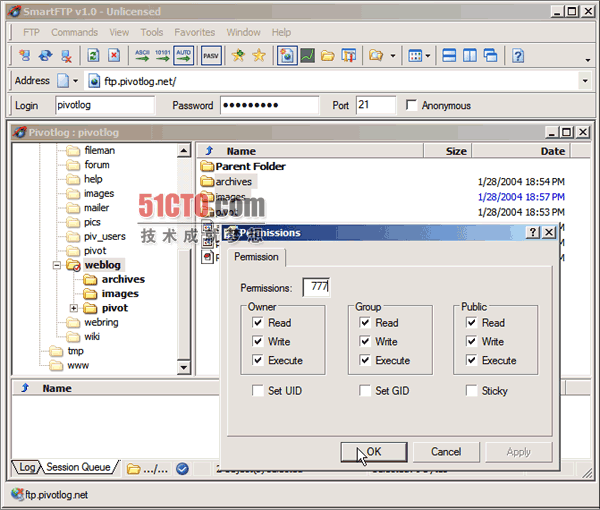Viewport: 600px width, 510px height.
Task: Click Cancel in Permissions dialog
Action: pyautogui.click(x=446, y=452)
